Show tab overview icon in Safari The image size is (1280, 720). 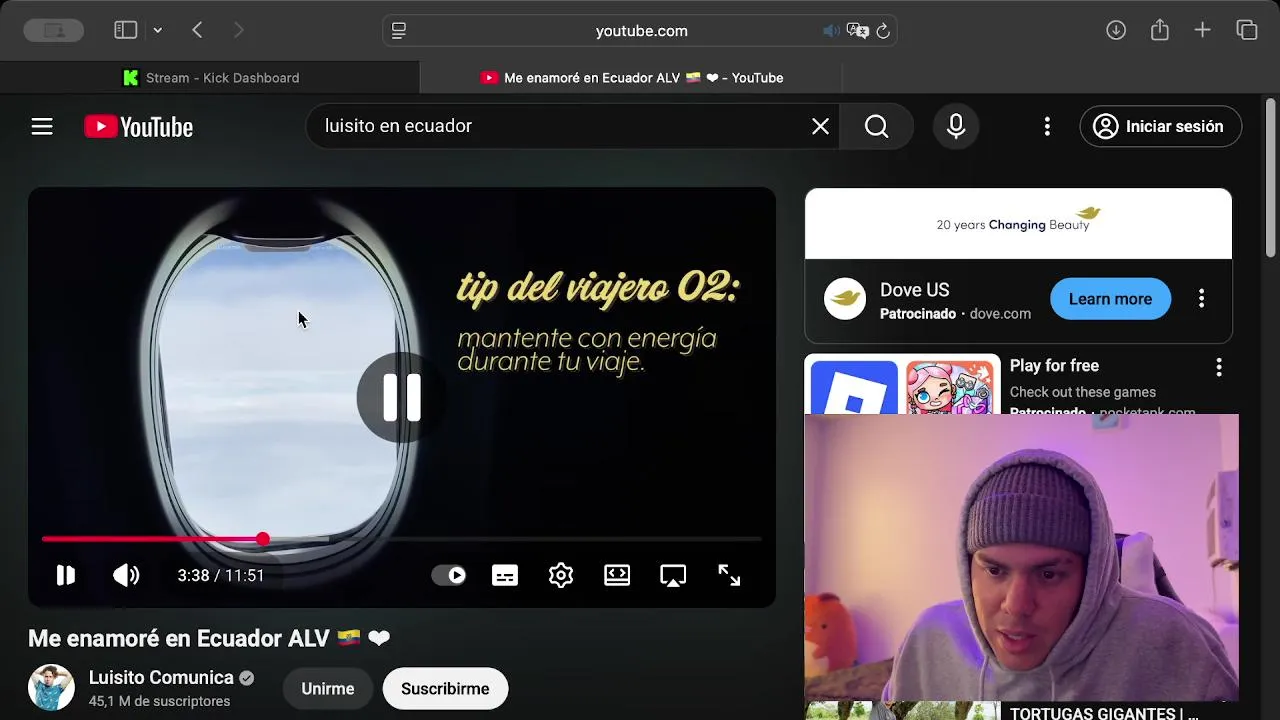[x=1247, y=30]
